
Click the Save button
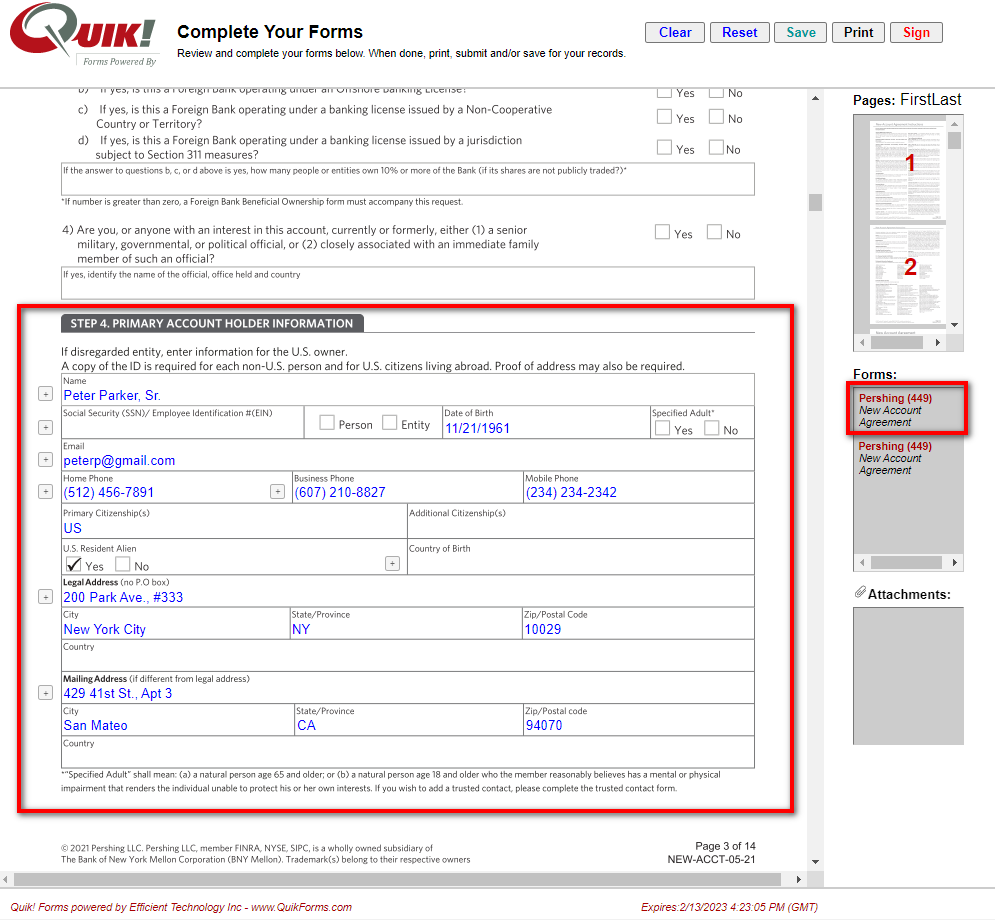pyautogui.click(x=800, y=32)
